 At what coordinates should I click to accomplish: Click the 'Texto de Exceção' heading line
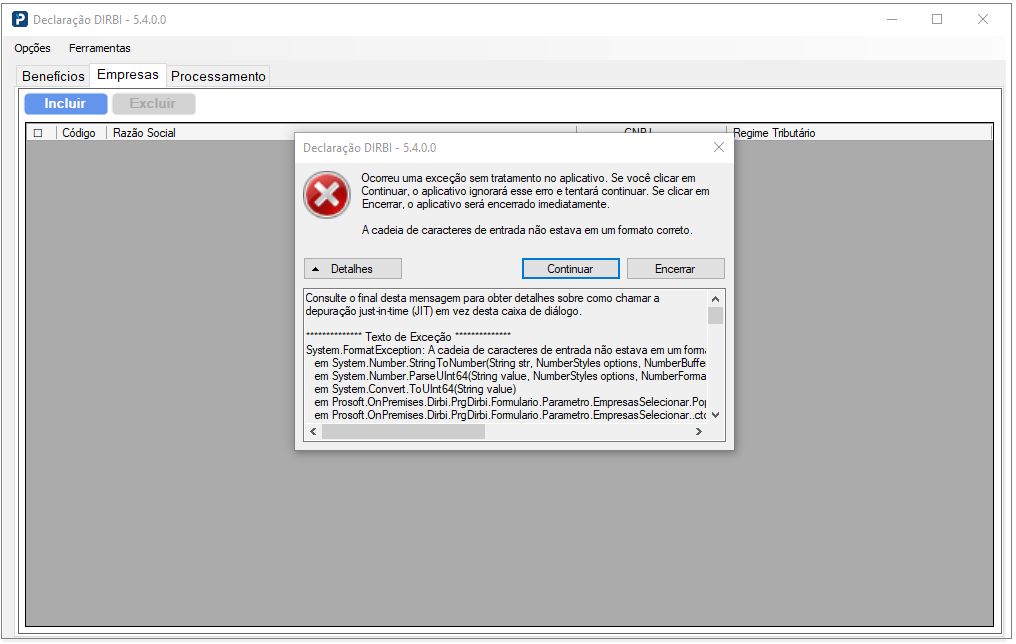pos(408,337)
